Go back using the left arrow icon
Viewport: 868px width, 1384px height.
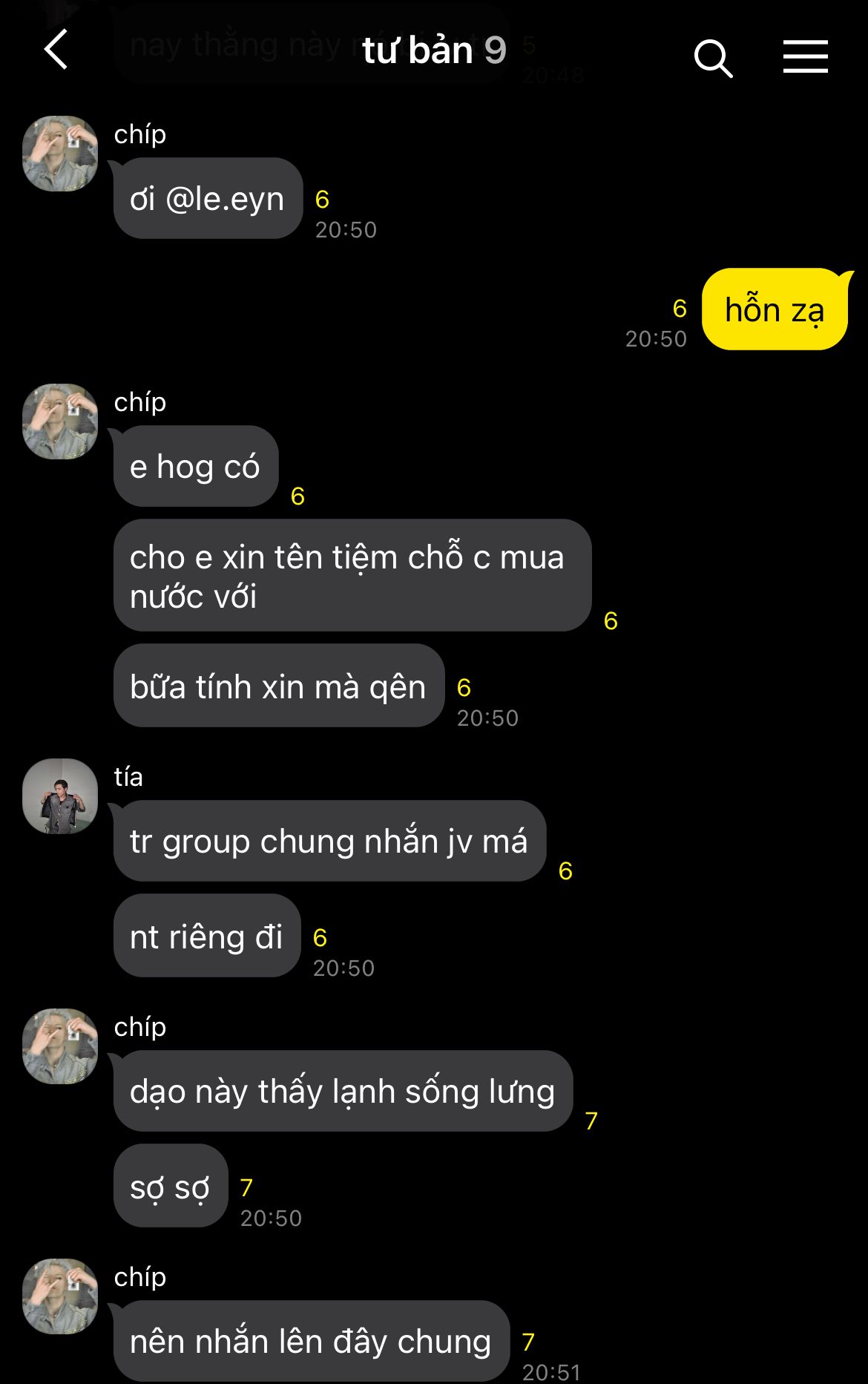56,50
